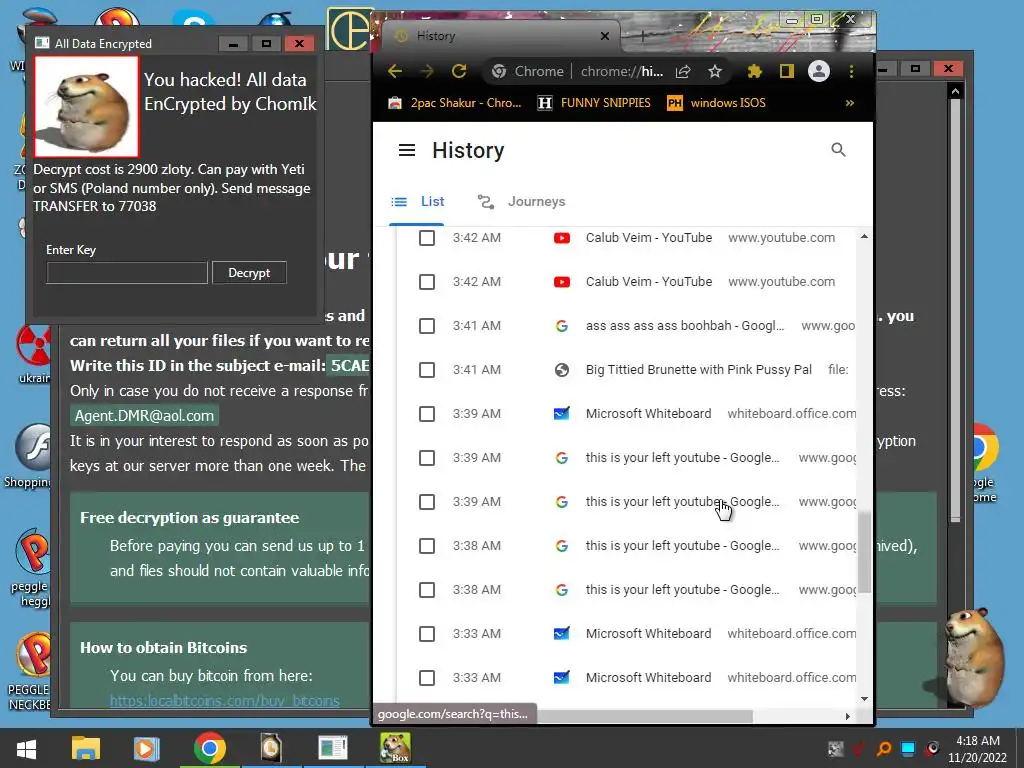
Task: Open the media player taskbar icon
Action: click(146, 748)
